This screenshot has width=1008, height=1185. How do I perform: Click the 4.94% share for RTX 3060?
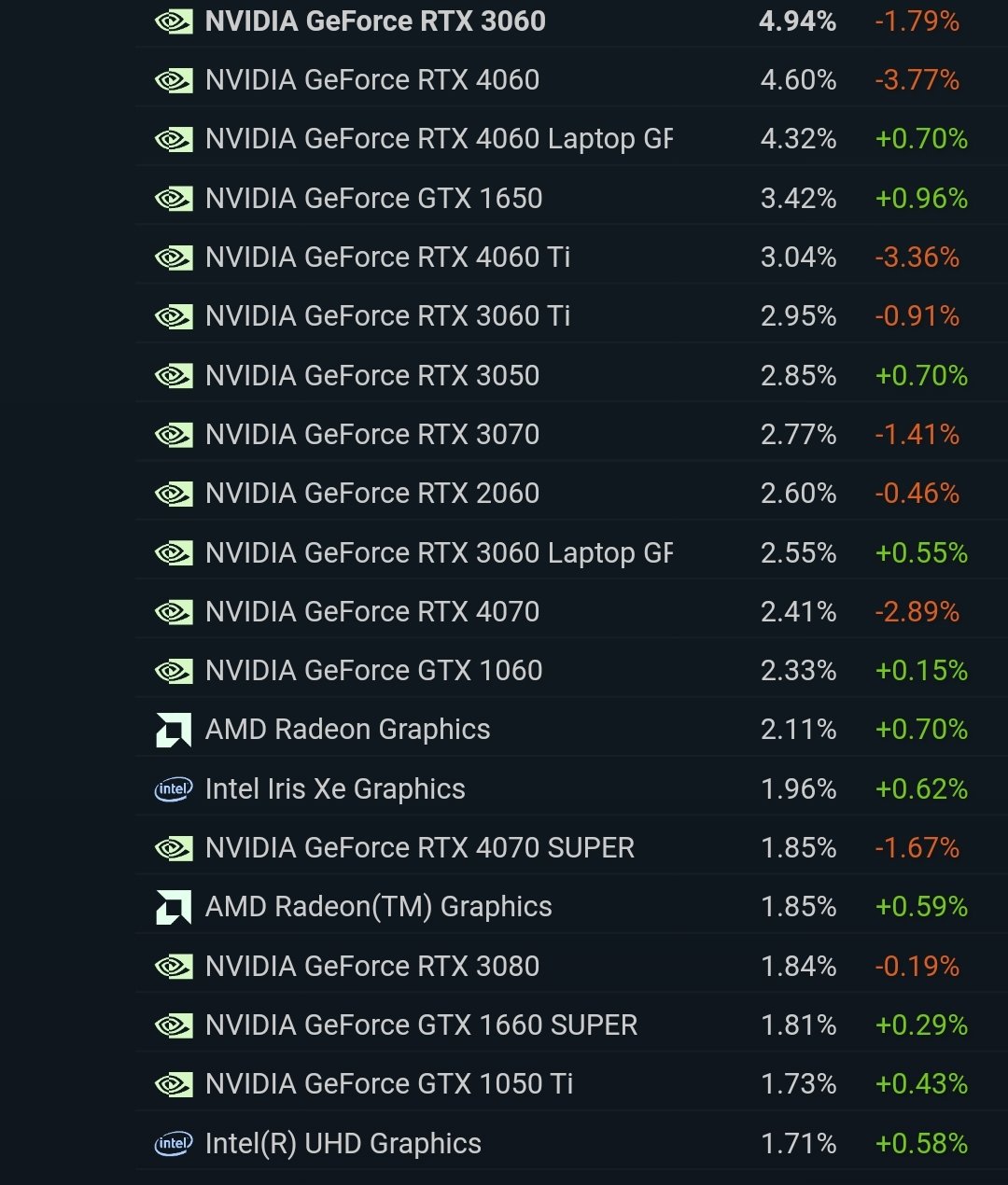click(797, 21)
